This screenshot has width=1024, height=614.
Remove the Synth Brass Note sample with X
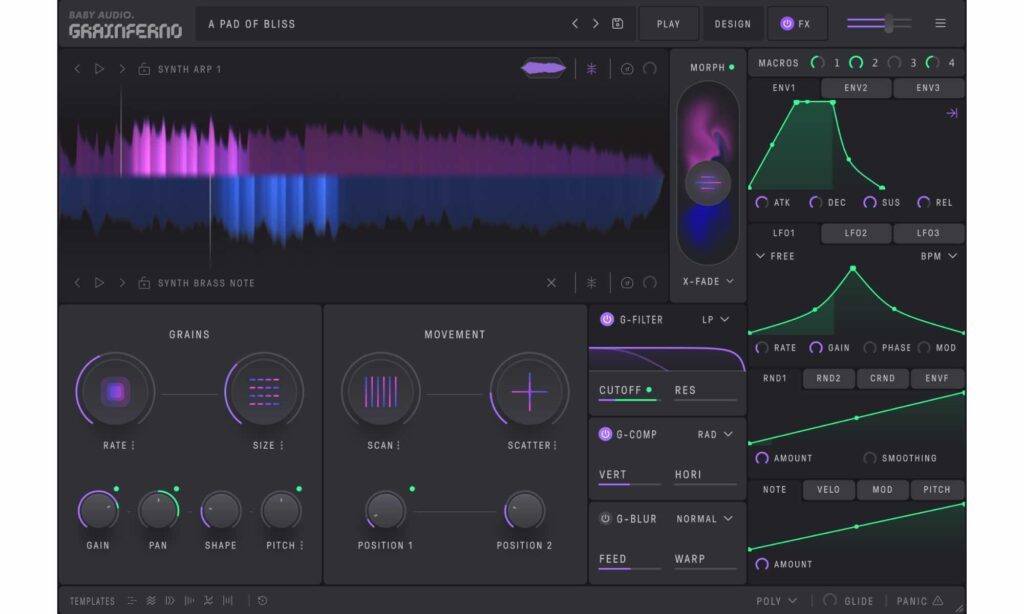click(551, 283)
